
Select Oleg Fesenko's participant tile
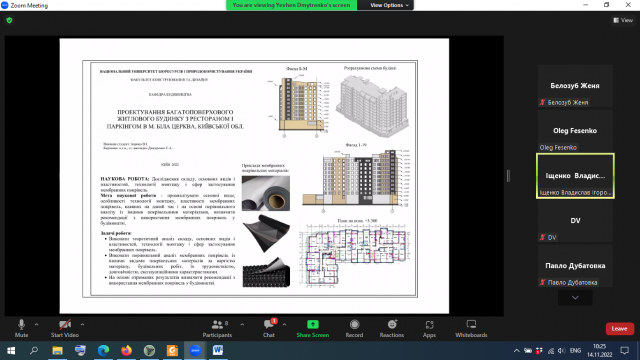click(575, 131)
